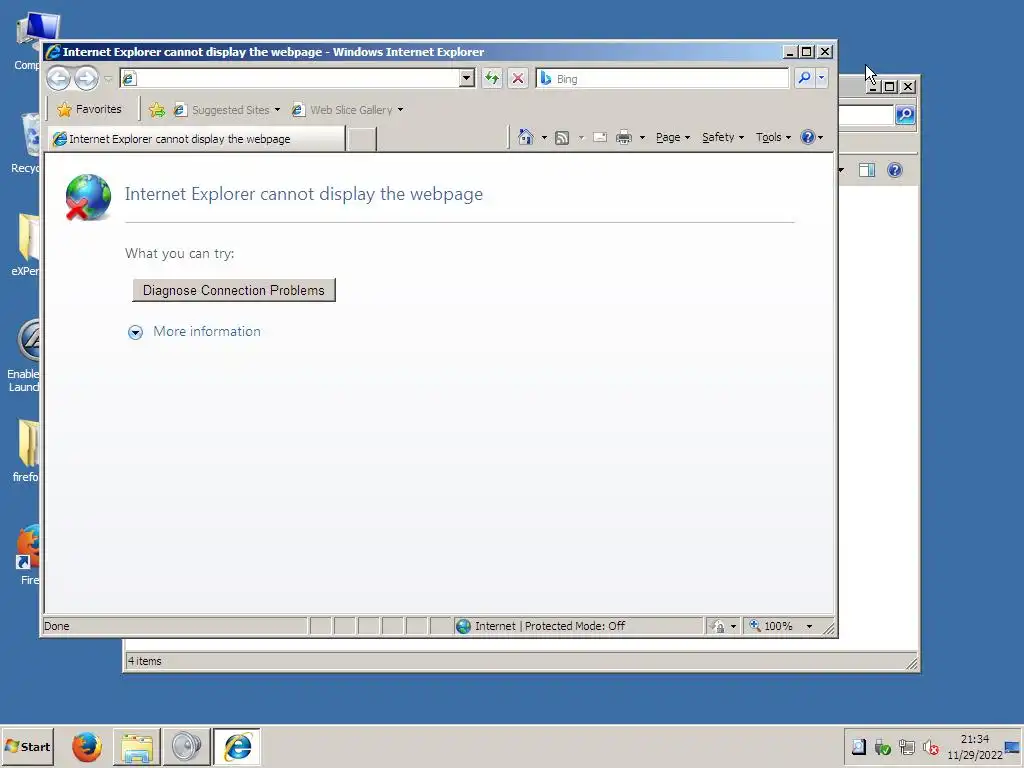Viewport: 1024px width, 768px height.
Task: Click the Read Mail icon
Action: [600, 137]
